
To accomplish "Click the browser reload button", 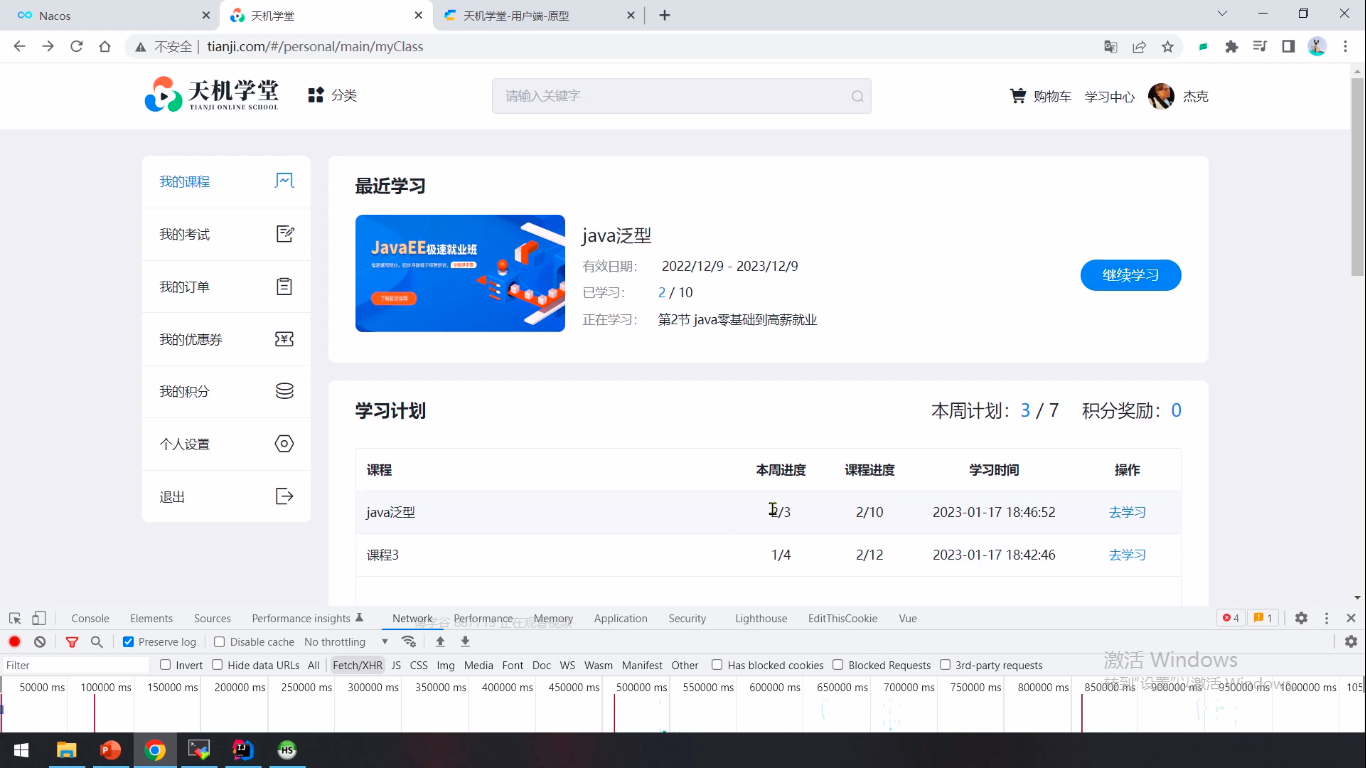I will [76, 46].
